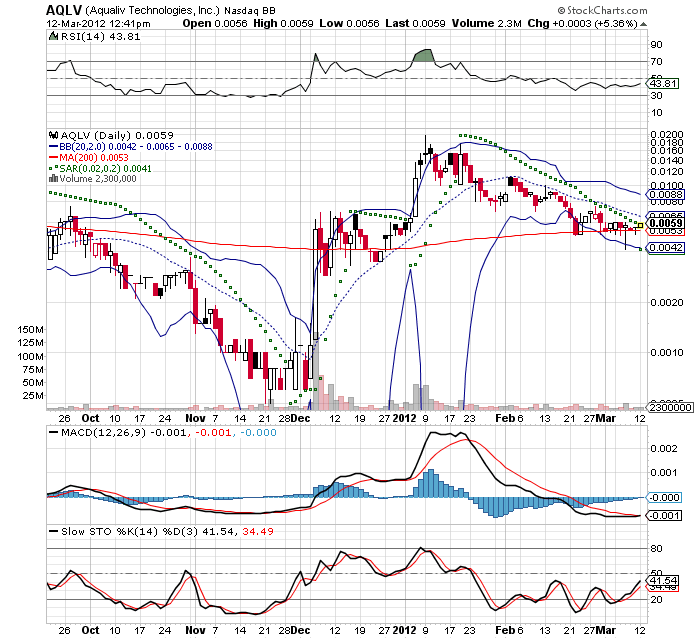The height and width of the screenshot is (639, 700).
Task: Click the red MA(200) legend line
Action: pos(51,157)
